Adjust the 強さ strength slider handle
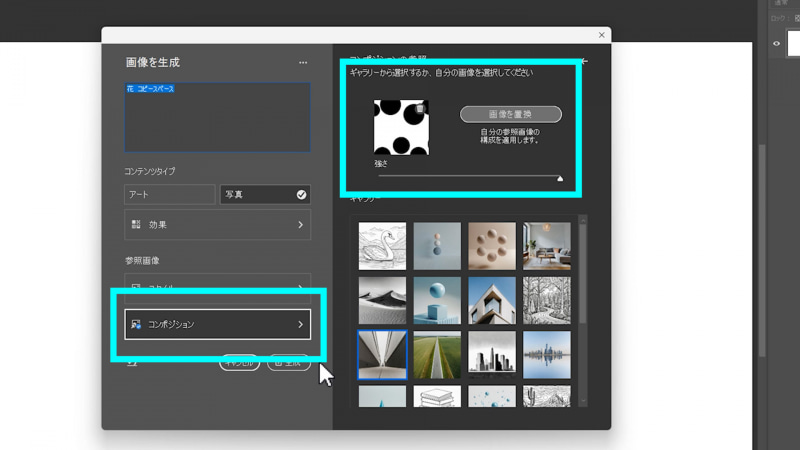This screenshot has height=450, width=800. (560, 178)
